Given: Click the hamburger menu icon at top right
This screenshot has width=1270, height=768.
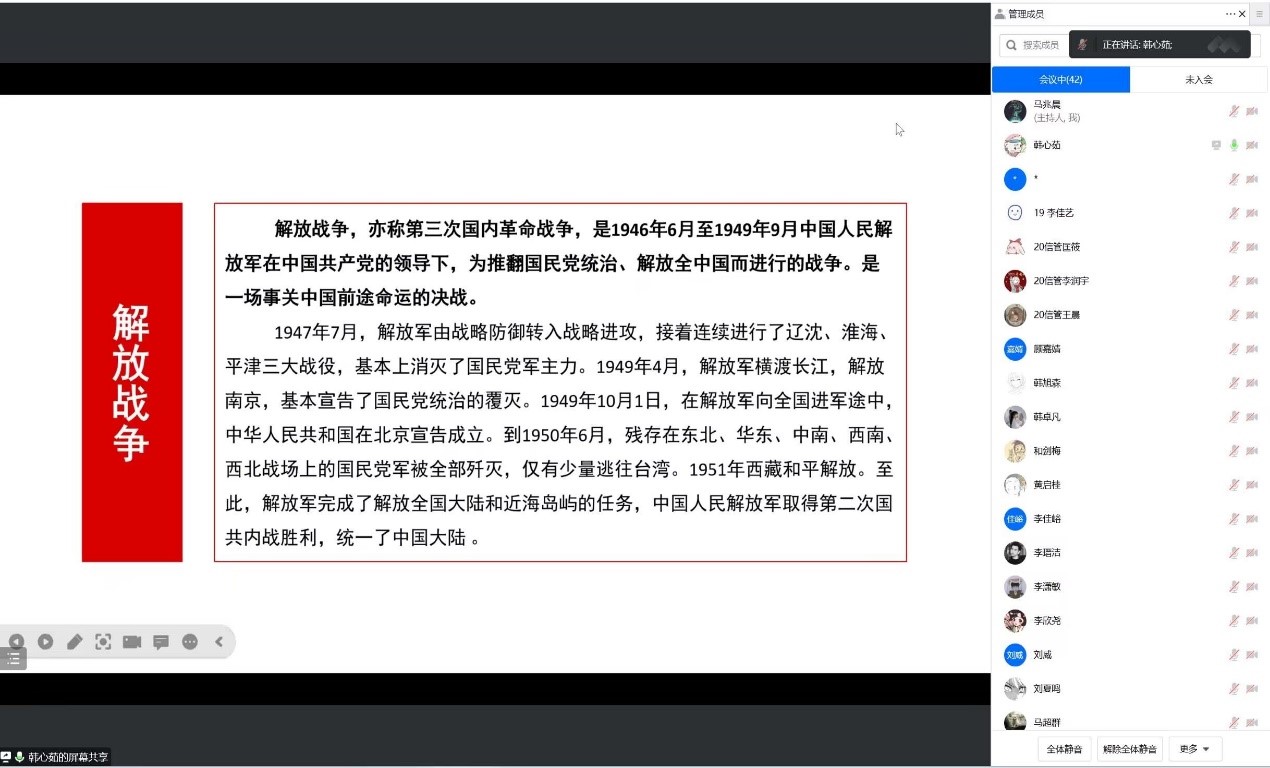Looking at the screenshot, I should (x=1259, y=14).
